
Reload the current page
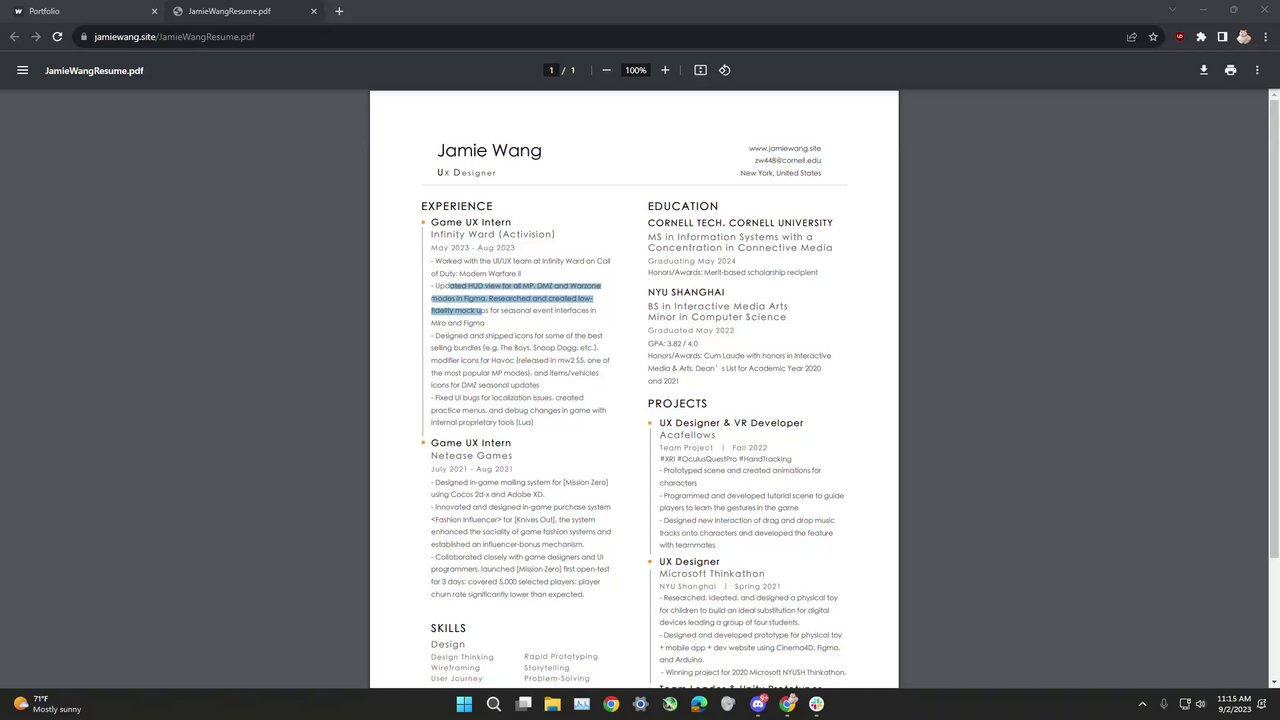coord(57,37)
